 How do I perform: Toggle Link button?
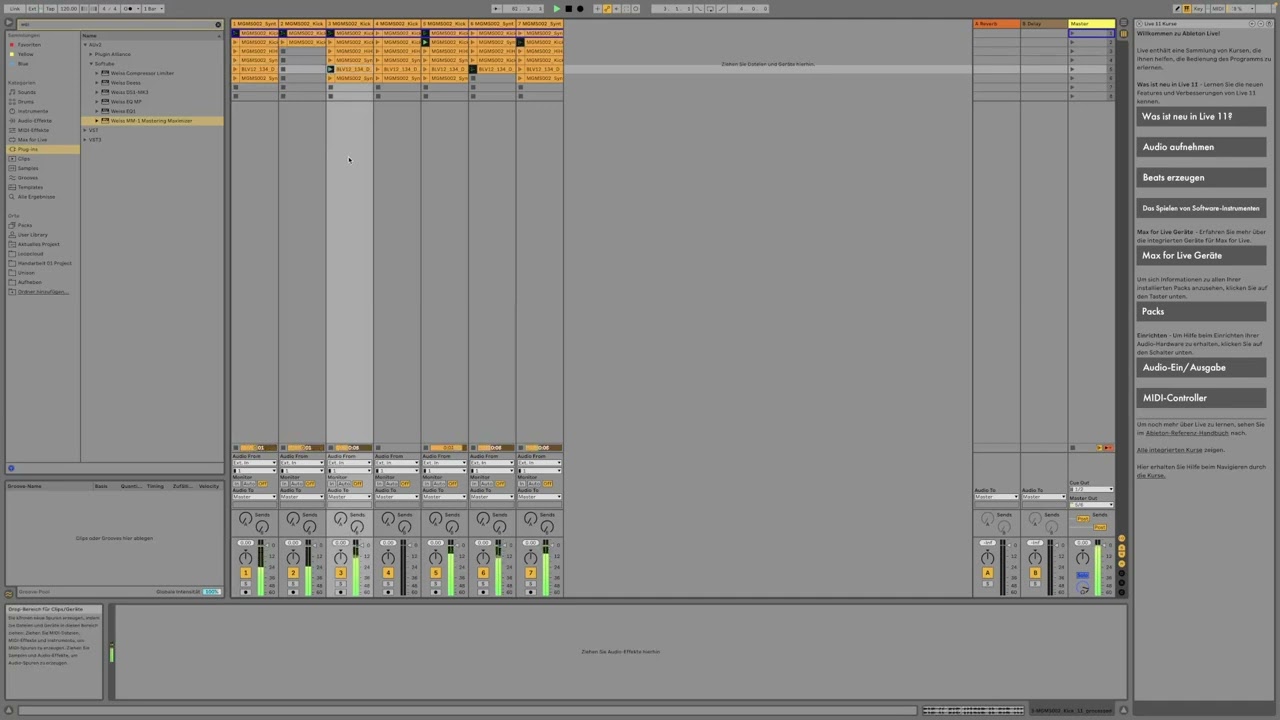pyautogui.click(x=14, y=9)
